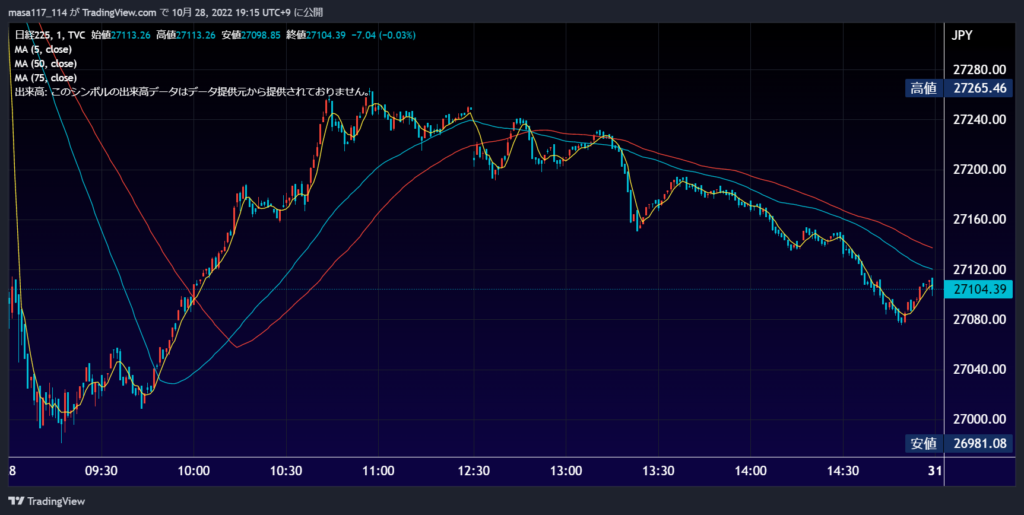Click the 10:30 time axis label
1024x515 pixels.
287,471
